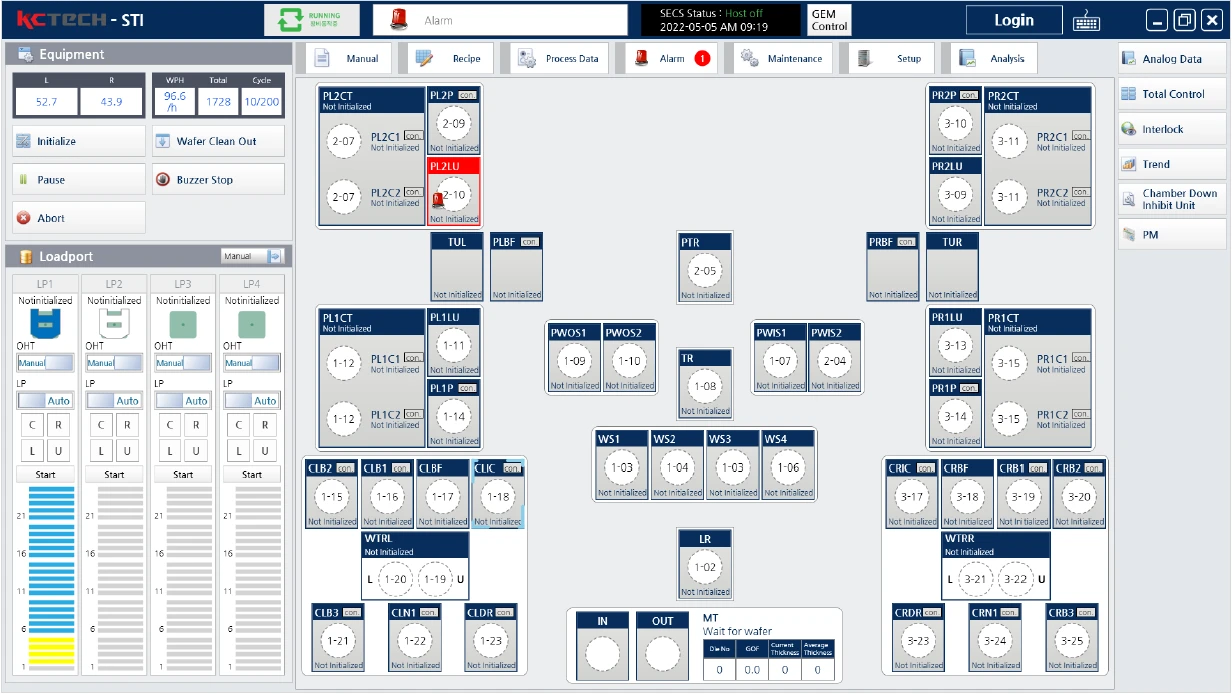Click the LP1 blue FOUP carrier icon
Image resolution: width=1232 pixels, height=694 pixels.
click(44, 323)
